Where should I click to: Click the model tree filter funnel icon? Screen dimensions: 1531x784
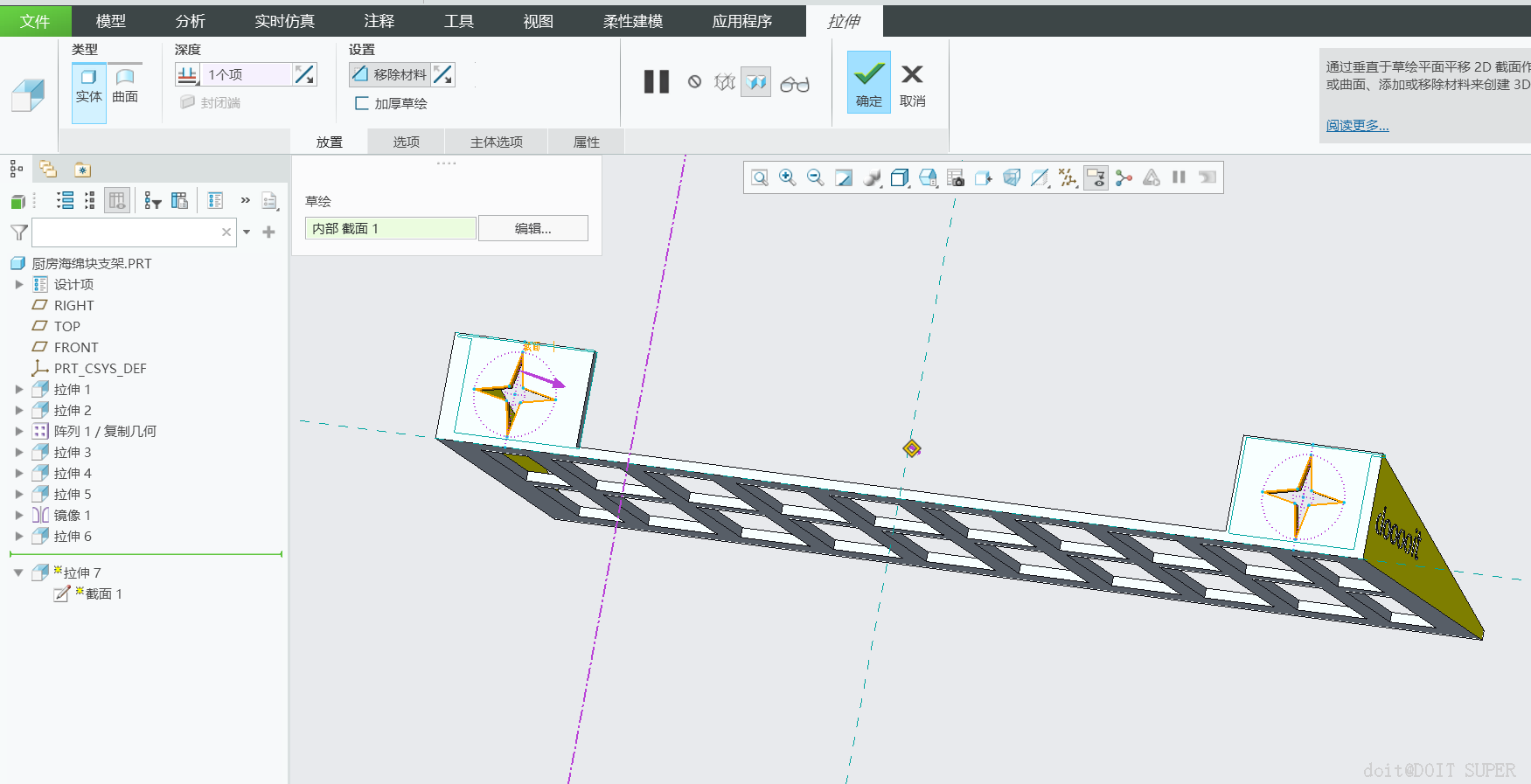pos(18,232)
